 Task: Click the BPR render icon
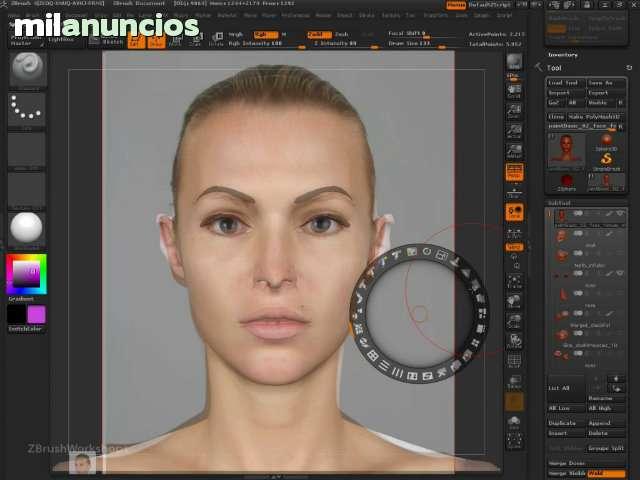[514, 63]
